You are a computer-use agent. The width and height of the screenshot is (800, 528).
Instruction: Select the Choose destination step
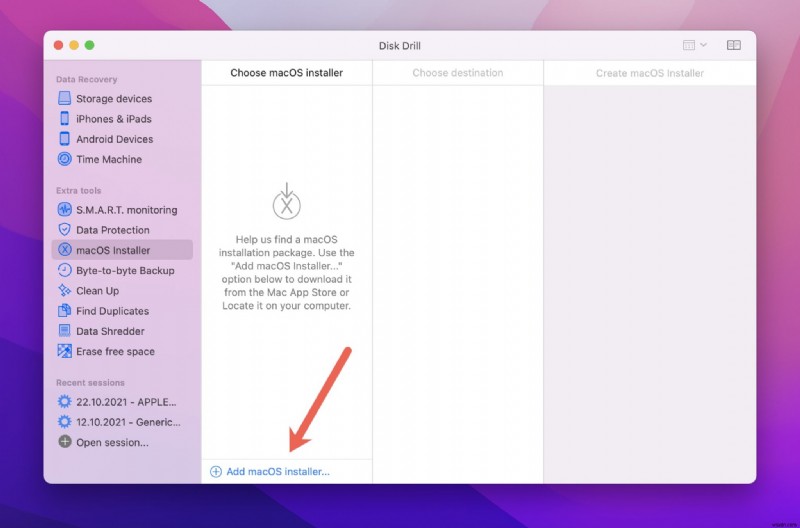(458, 73)
